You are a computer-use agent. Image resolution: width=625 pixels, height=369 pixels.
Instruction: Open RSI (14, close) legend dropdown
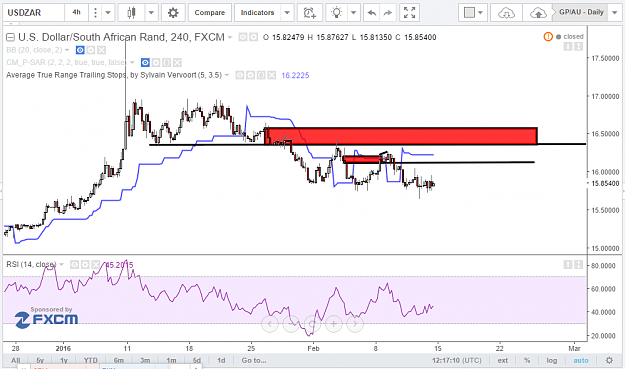[x=61, y=265]
